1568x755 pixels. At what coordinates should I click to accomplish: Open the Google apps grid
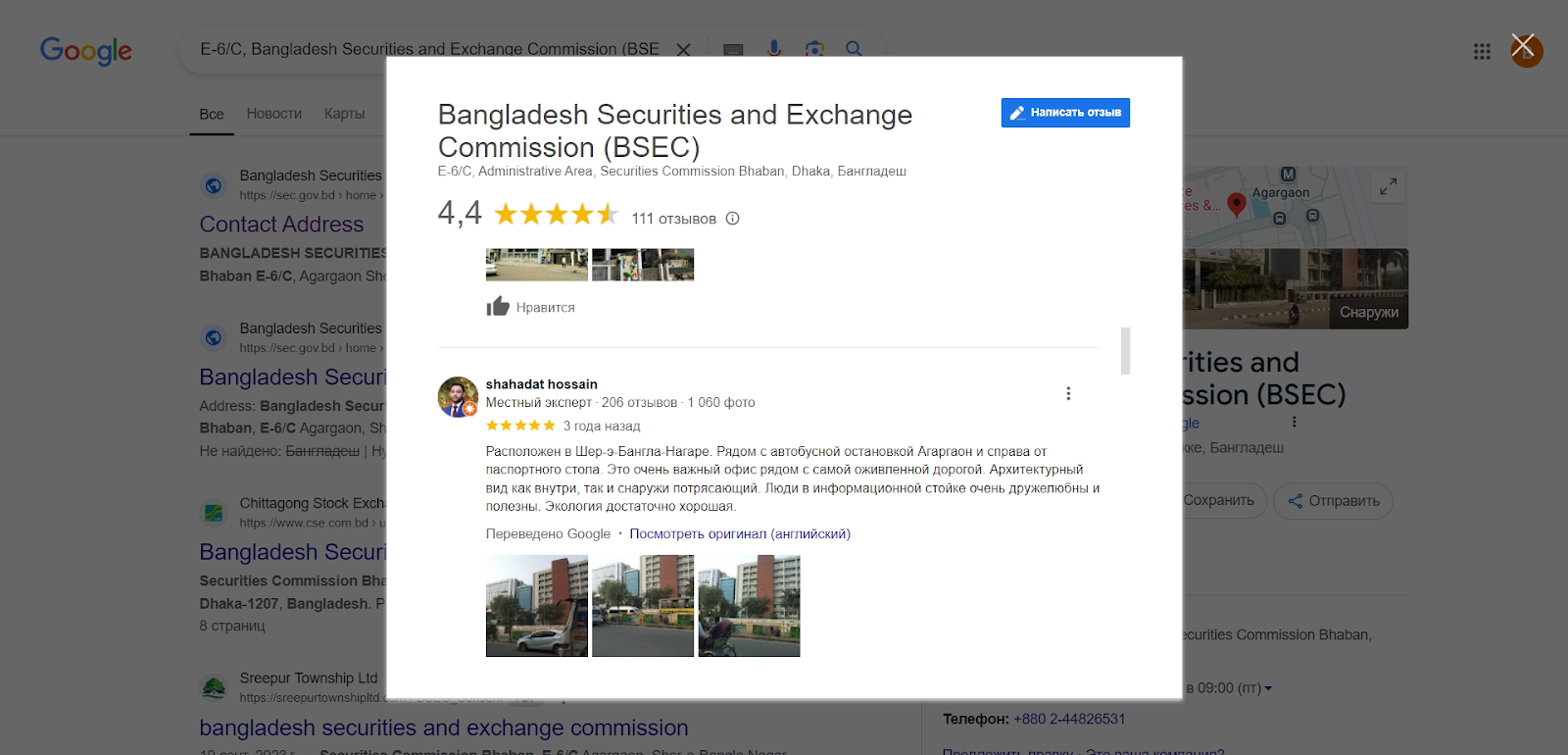point(1482,51)
